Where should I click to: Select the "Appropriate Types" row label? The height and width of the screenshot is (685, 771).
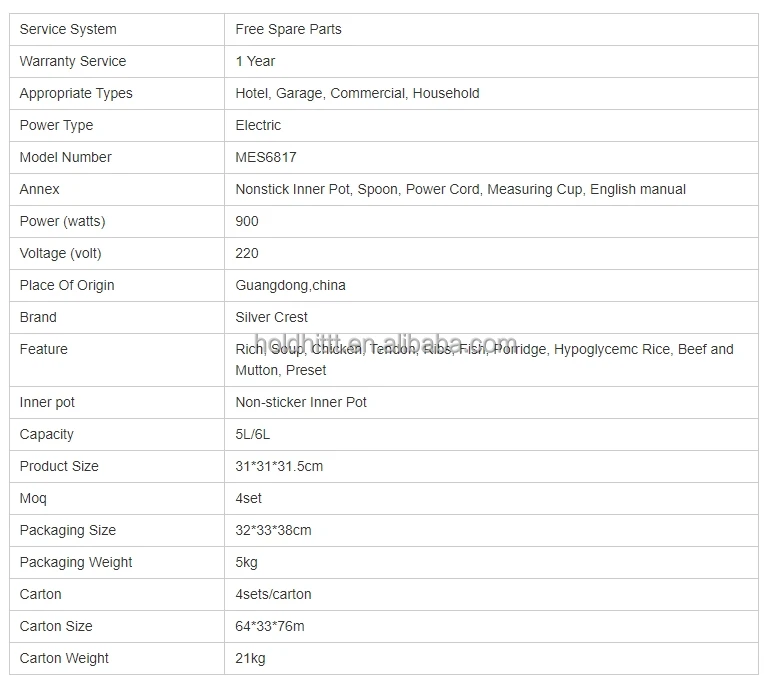point(76,93)
